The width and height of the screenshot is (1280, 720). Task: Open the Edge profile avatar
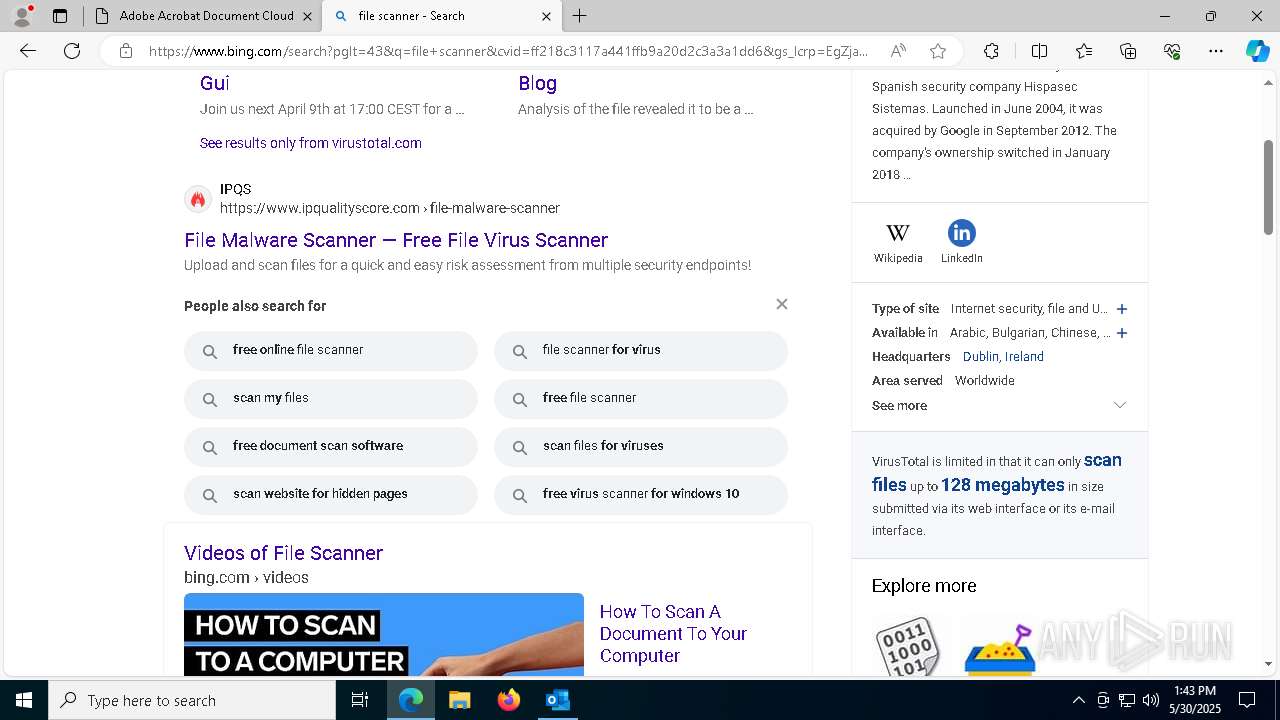click(22, 16)
